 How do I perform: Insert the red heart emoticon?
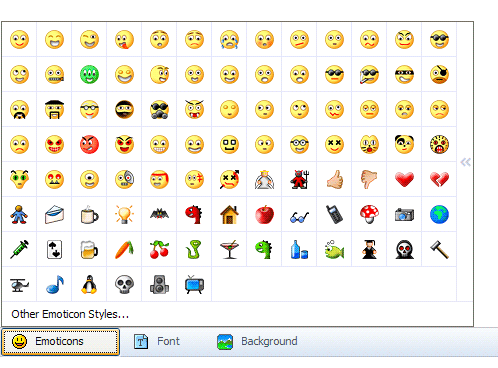point(404,179)
